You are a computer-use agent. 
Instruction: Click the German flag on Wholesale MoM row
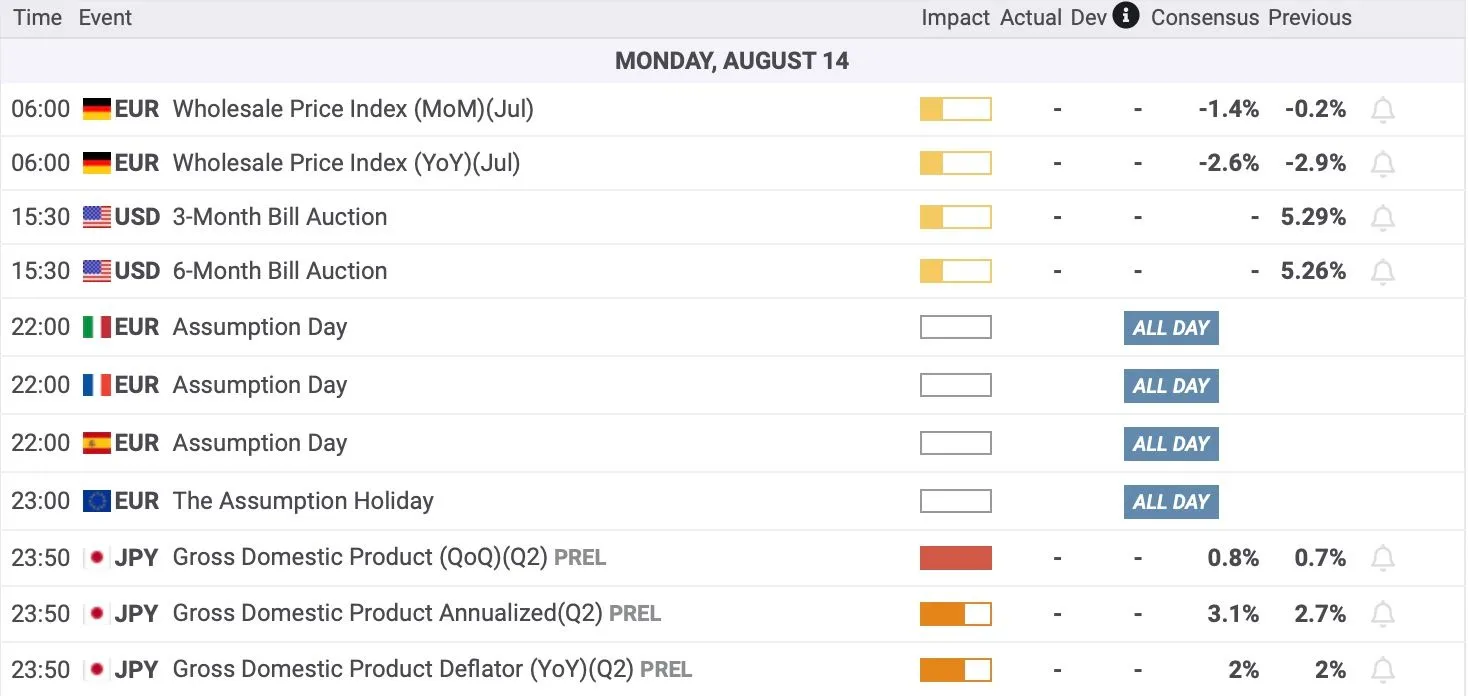tap(96, 109)
